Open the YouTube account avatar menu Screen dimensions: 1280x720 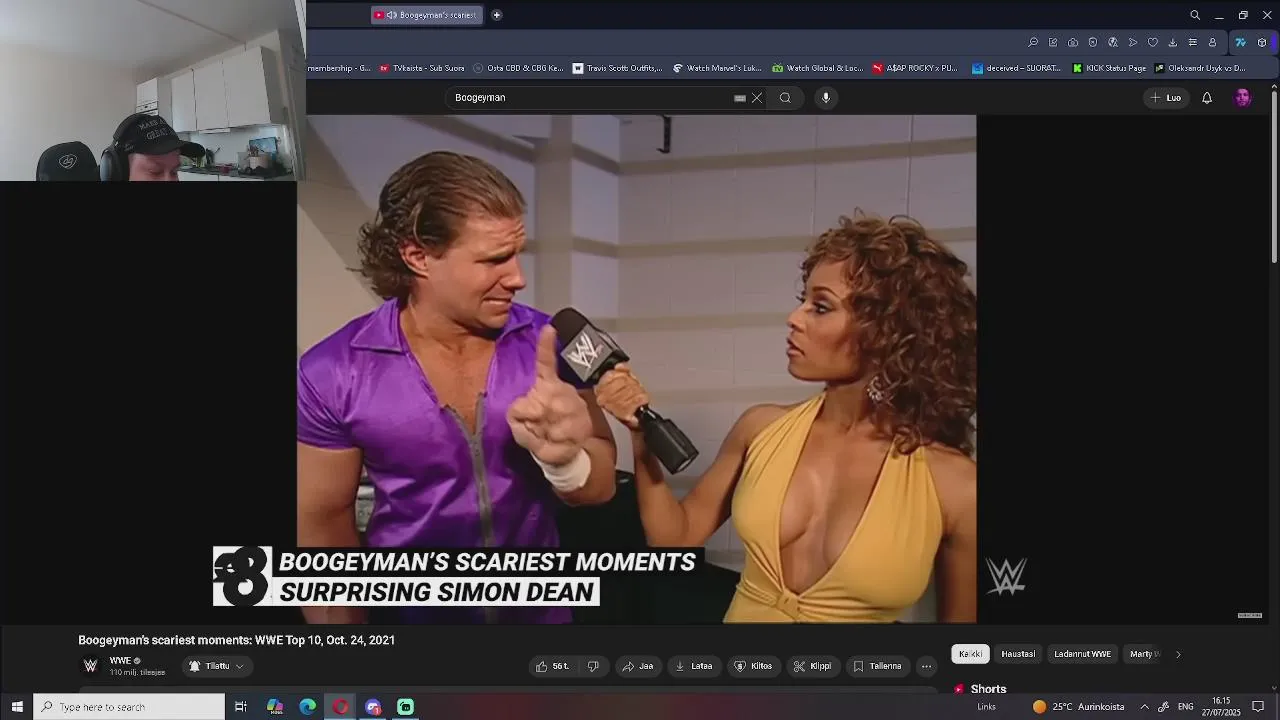[x=1243, y=98]
